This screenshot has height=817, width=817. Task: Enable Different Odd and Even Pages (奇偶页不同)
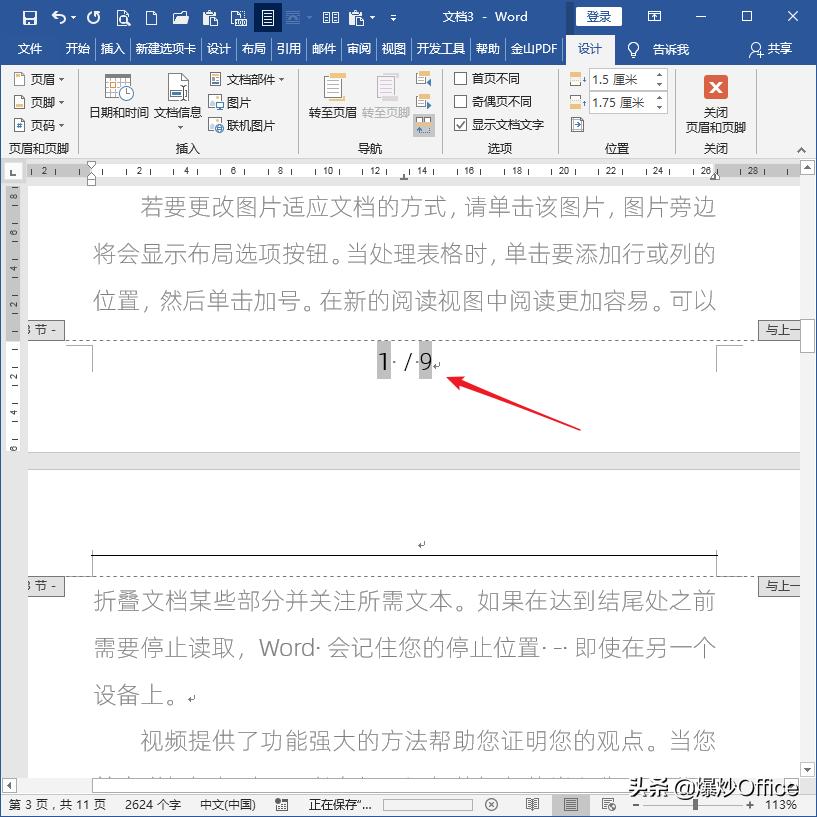coord(461,101)
